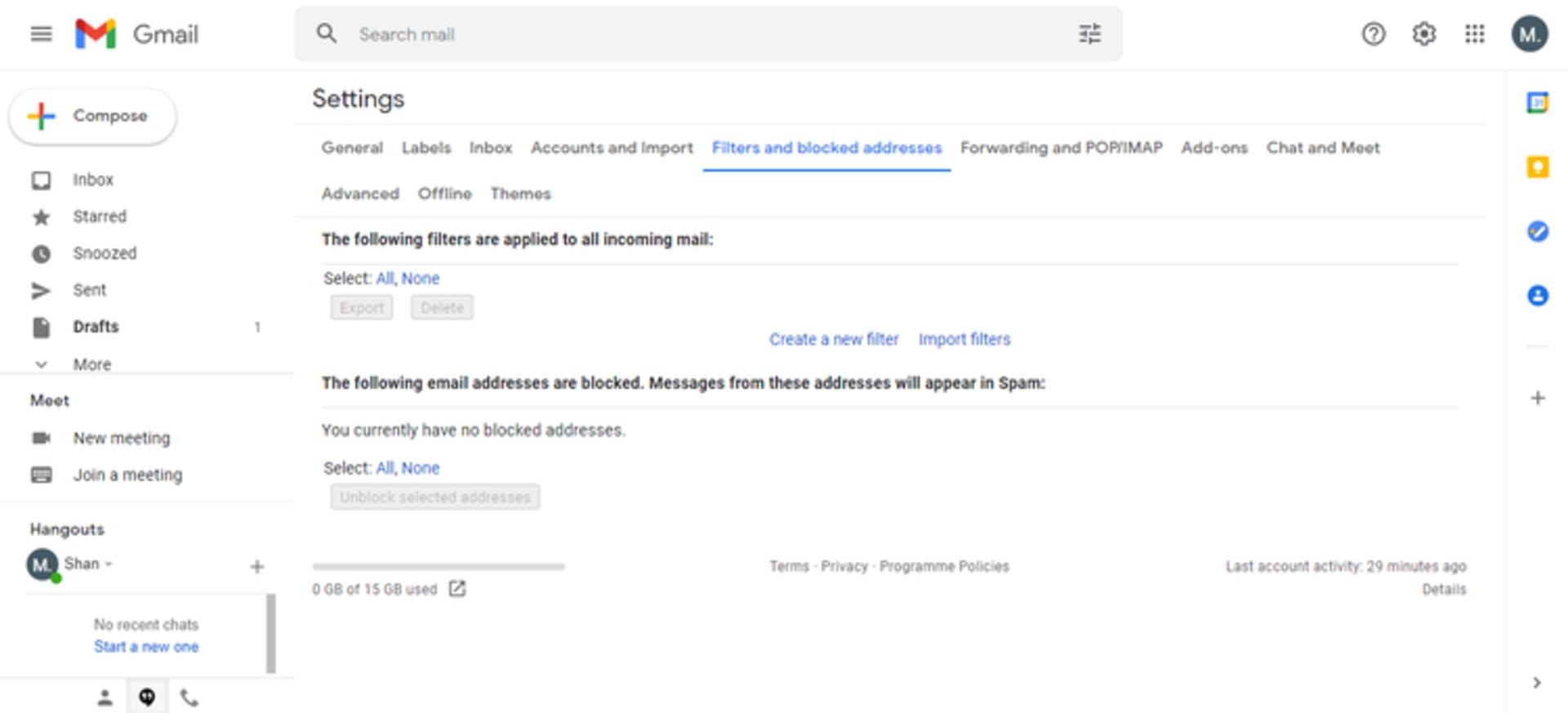Open the Settings gear icon

coord(1423,33)
